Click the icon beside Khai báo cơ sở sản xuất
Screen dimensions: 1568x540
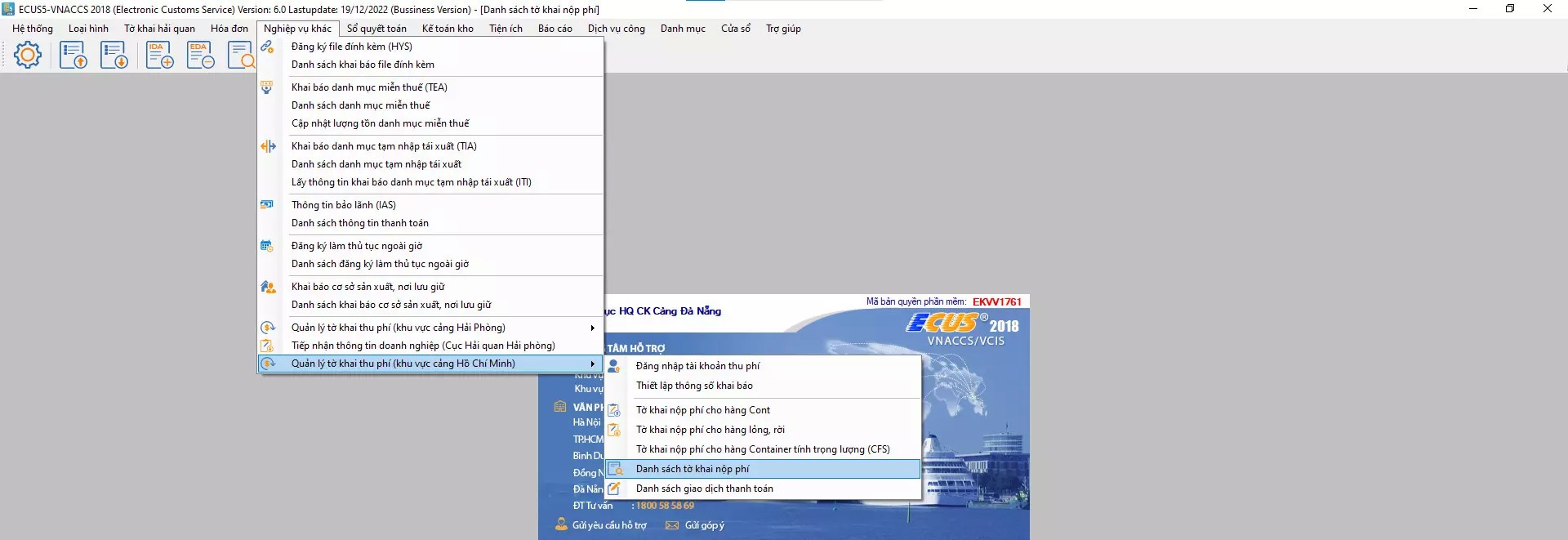tap(267, 287)
